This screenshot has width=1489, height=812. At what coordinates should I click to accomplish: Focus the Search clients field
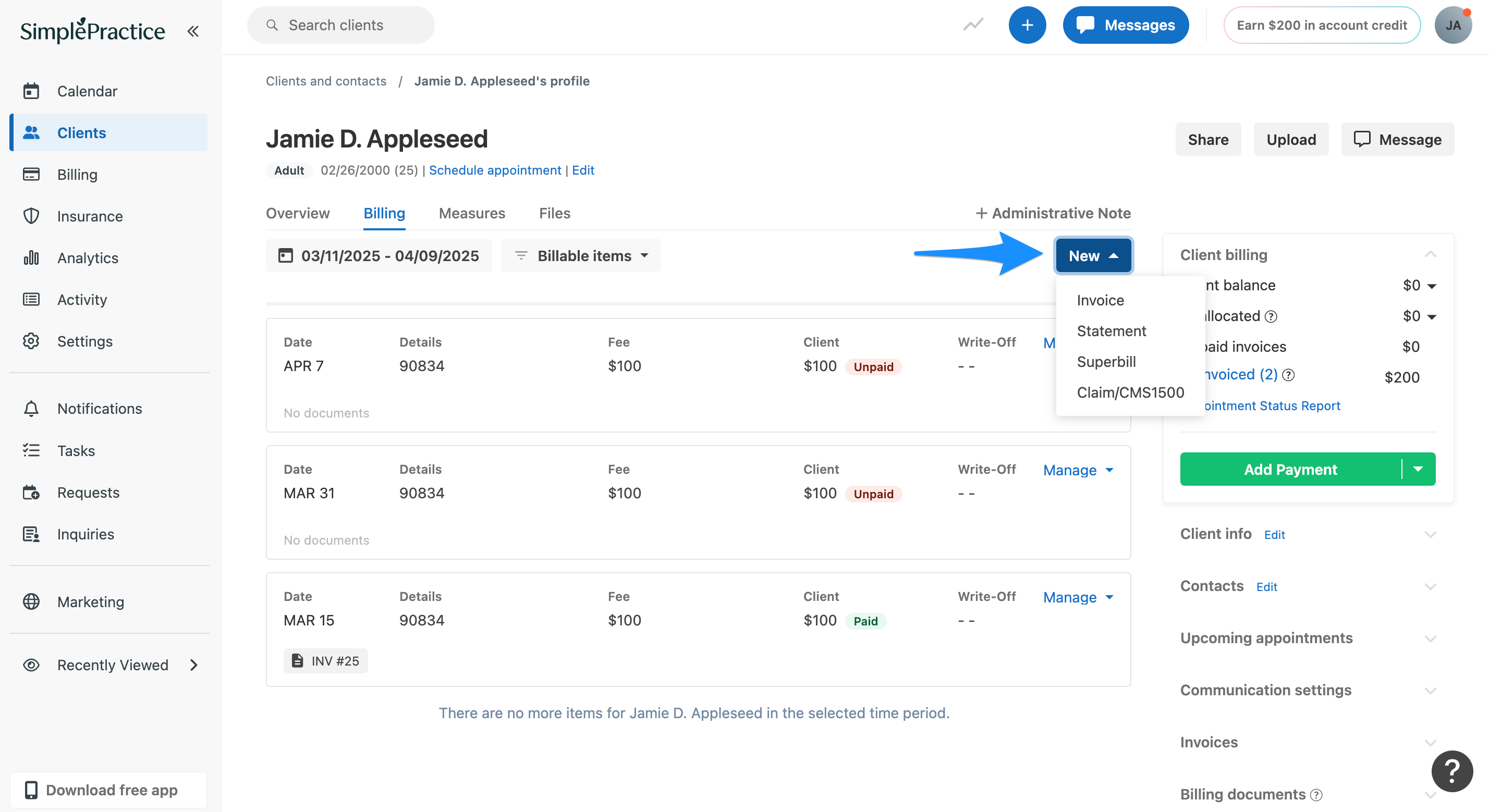point(340,25)
